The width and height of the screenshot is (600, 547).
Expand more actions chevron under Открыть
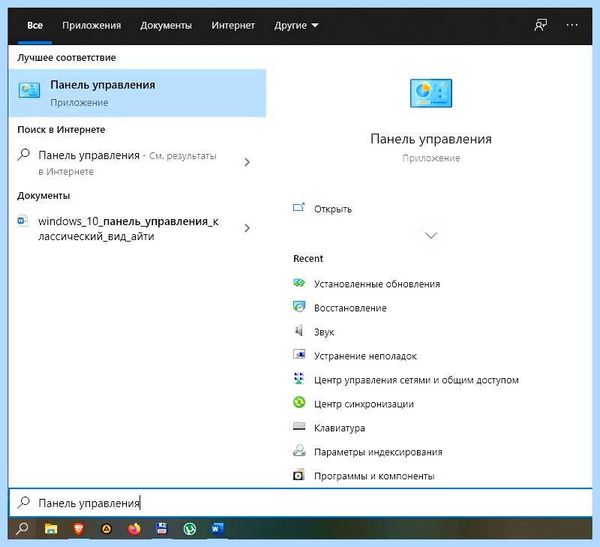click(x=431, y=235)
